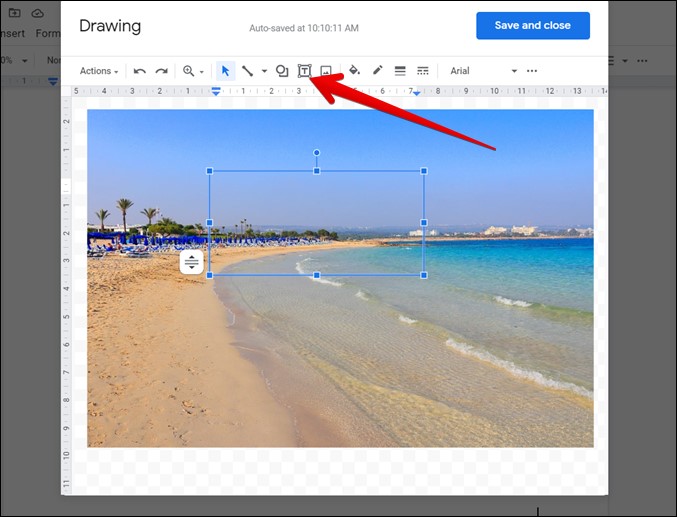This screenshot has height=517, width=677.
Task: Click the cloud save status icon in Docs
Action: [x=38, y=13]
